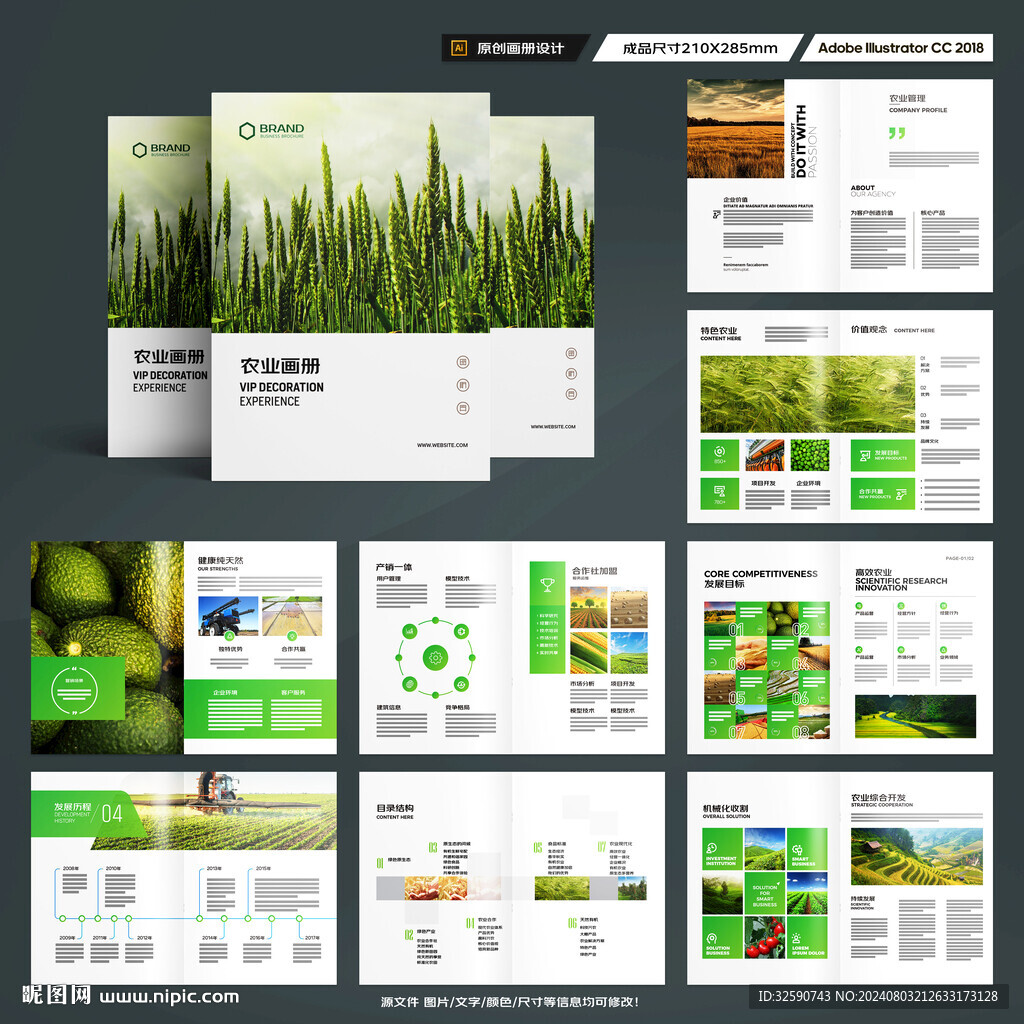The height and width of the screenshot is (1024, 1024).
Task: Click the WWW.WEBSITE.COM link on the front cover
Action: click(442, 445)
